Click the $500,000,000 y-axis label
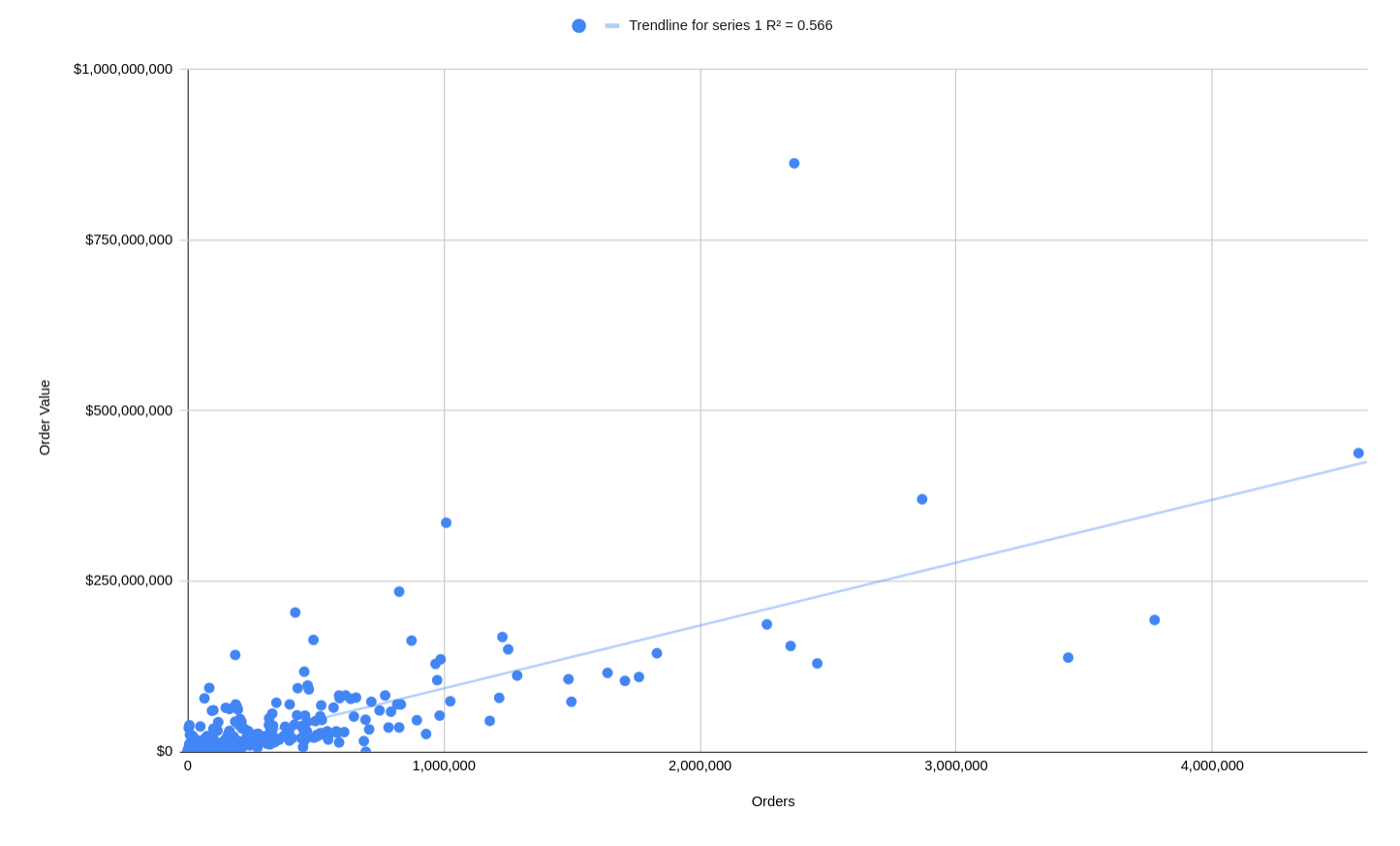 pyautogui.click(x=129, y=410)
